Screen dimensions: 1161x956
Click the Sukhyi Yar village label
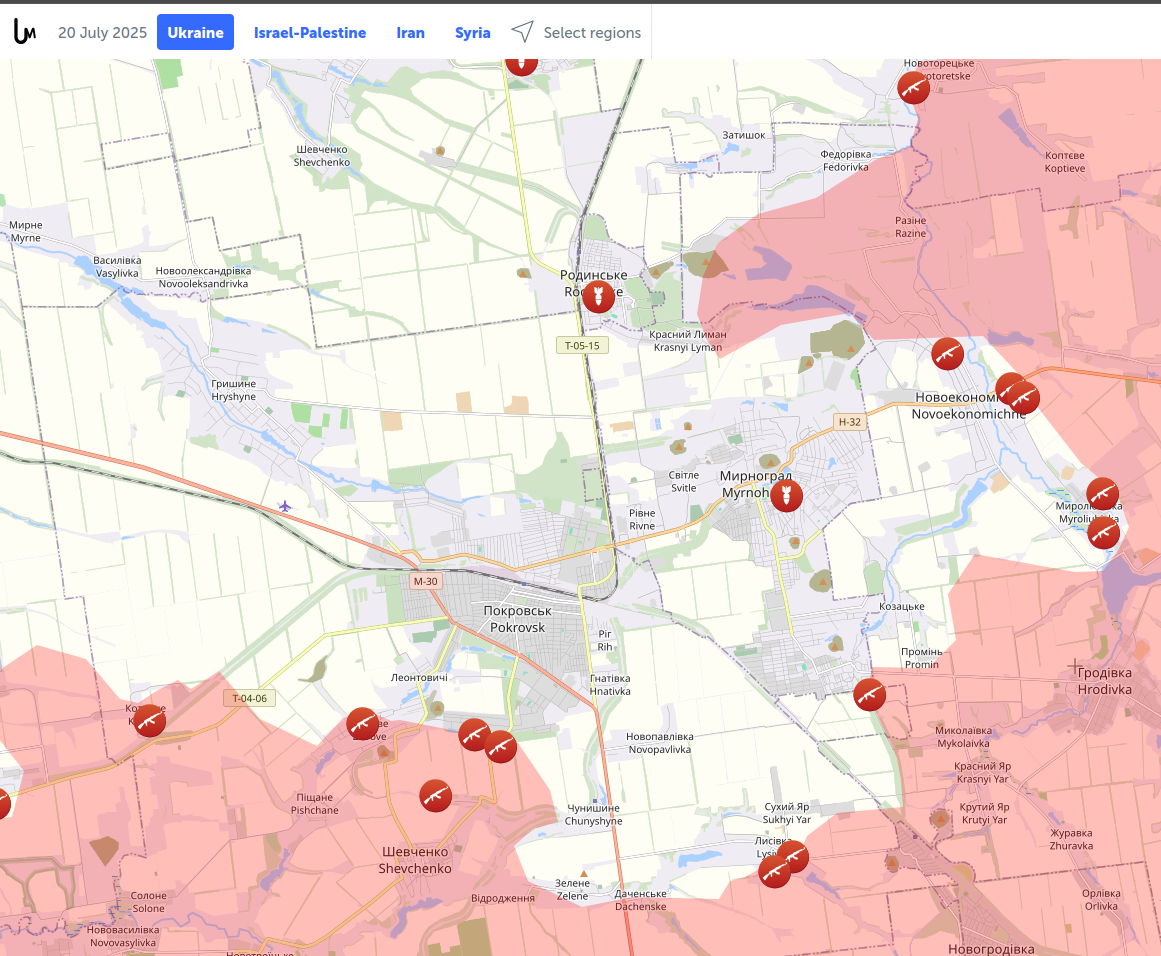click(x=787, y=813)
